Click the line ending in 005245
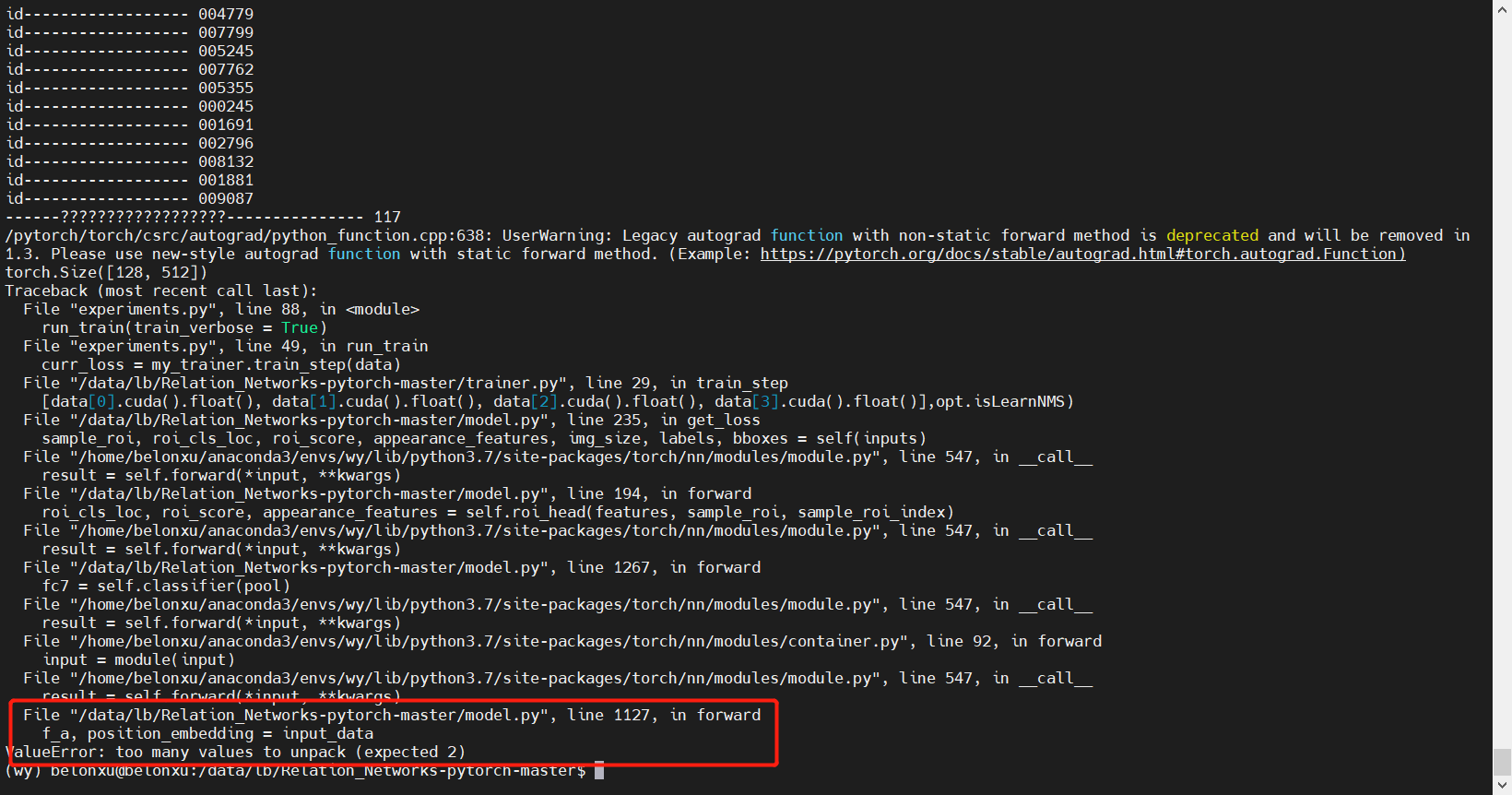Screen dimensions: 1512x795 129,51
